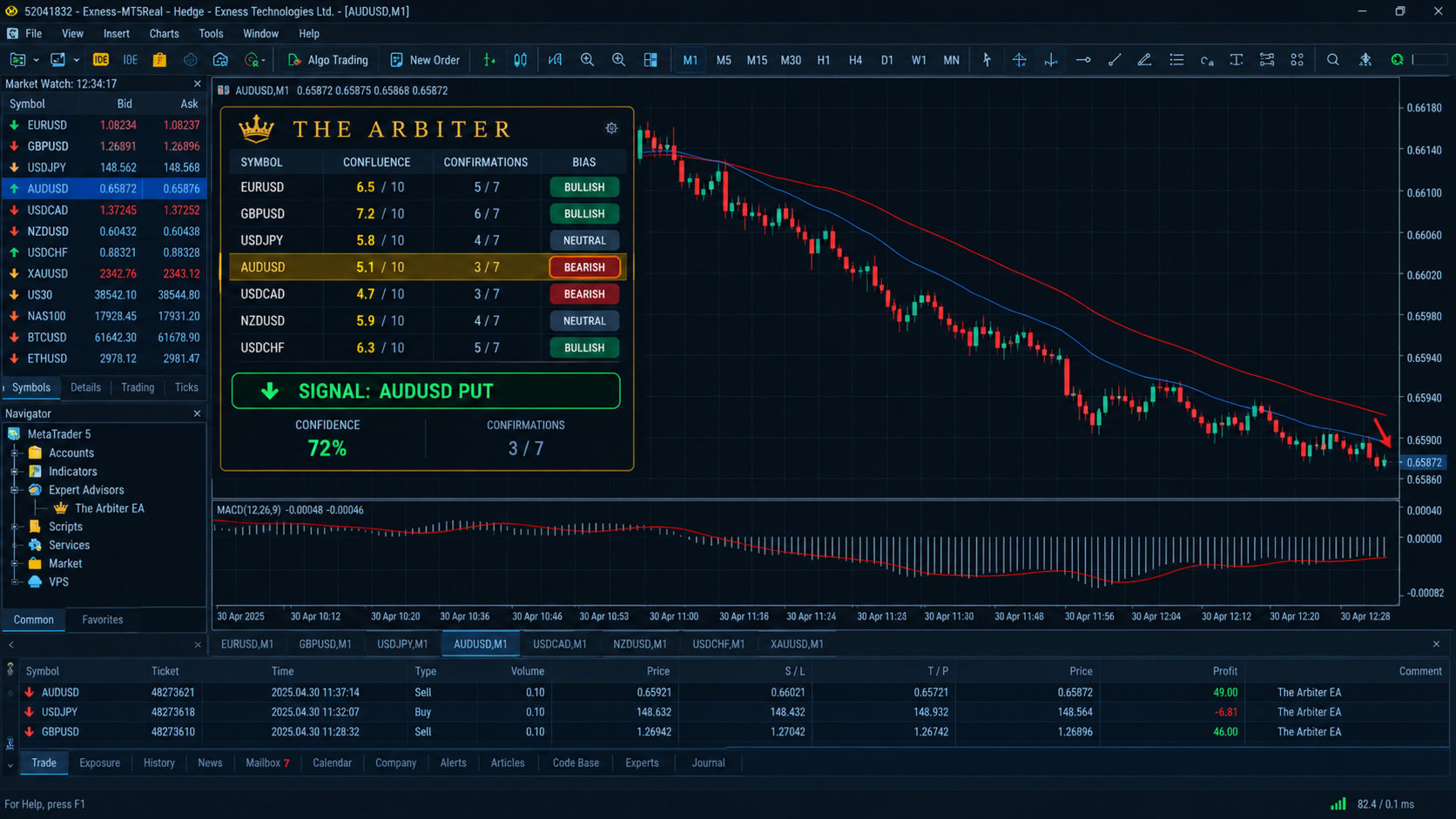Open the tile windows grid icon
Viewport: 1456px width, 819px height.
[x=650, y=60]
